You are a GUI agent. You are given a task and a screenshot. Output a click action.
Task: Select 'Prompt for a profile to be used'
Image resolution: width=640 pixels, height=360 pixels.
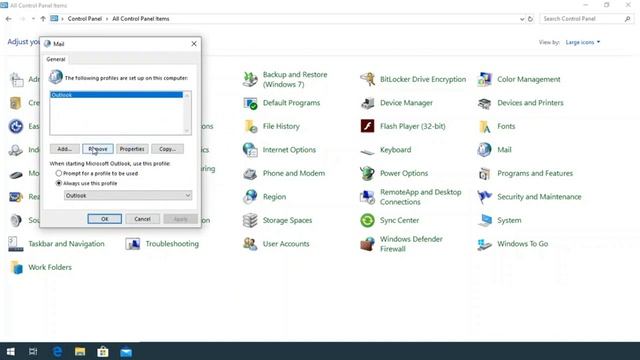tap(59, 173)
